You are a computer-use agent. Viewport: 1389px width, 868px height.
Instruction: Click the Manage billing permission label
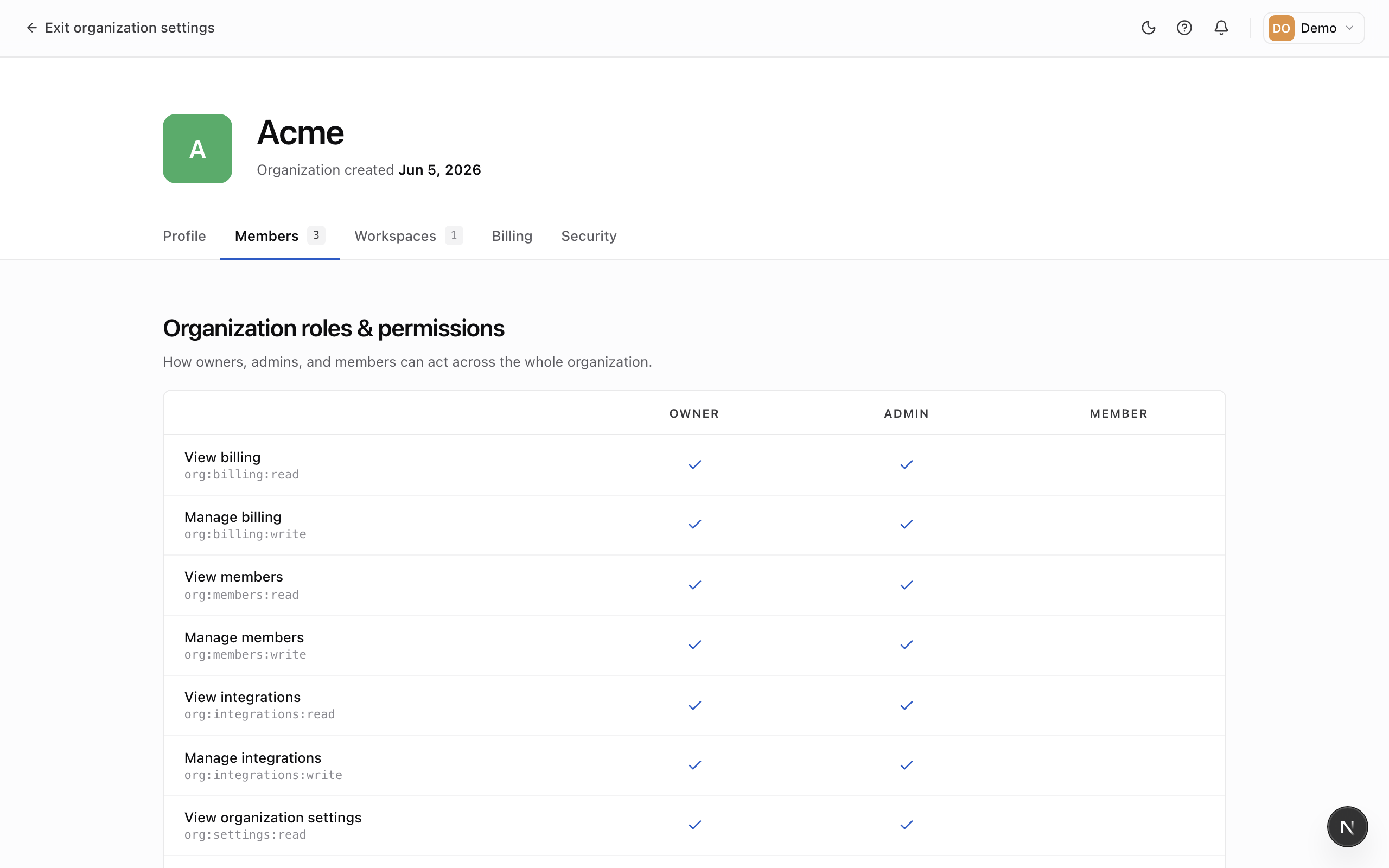coord(232,516)
